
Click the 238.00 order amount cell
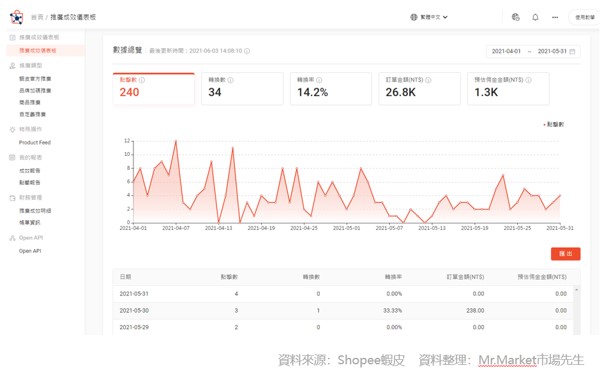point(475,311)
